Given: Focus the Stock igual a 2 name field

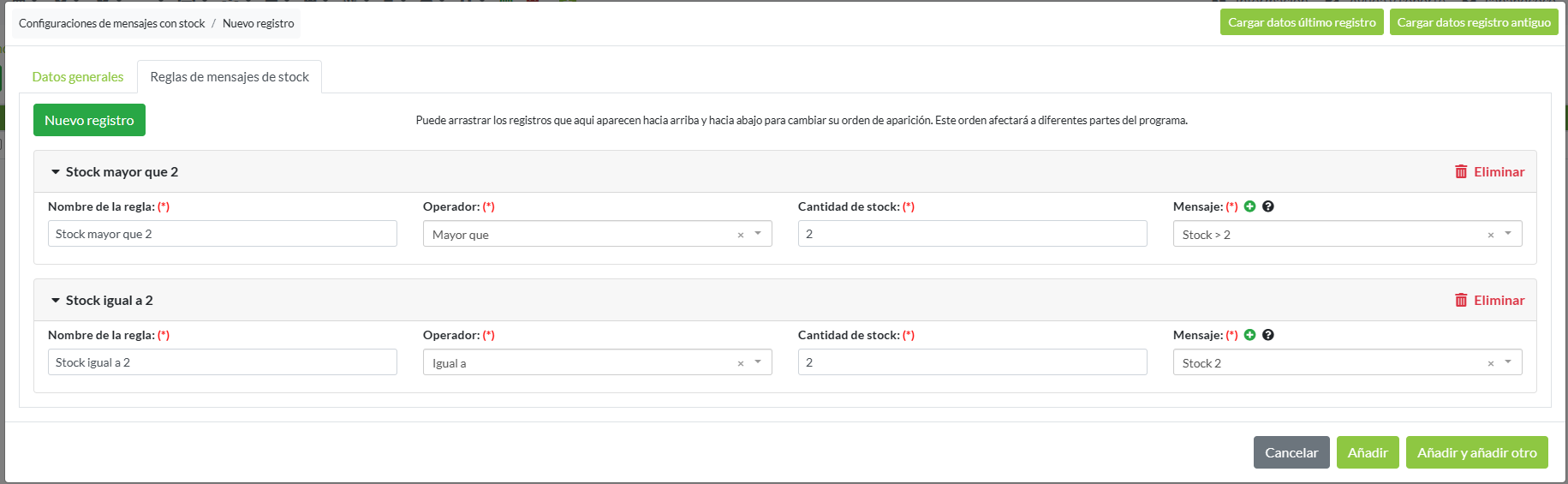Looking at the screenshot, I should point(223,362).
